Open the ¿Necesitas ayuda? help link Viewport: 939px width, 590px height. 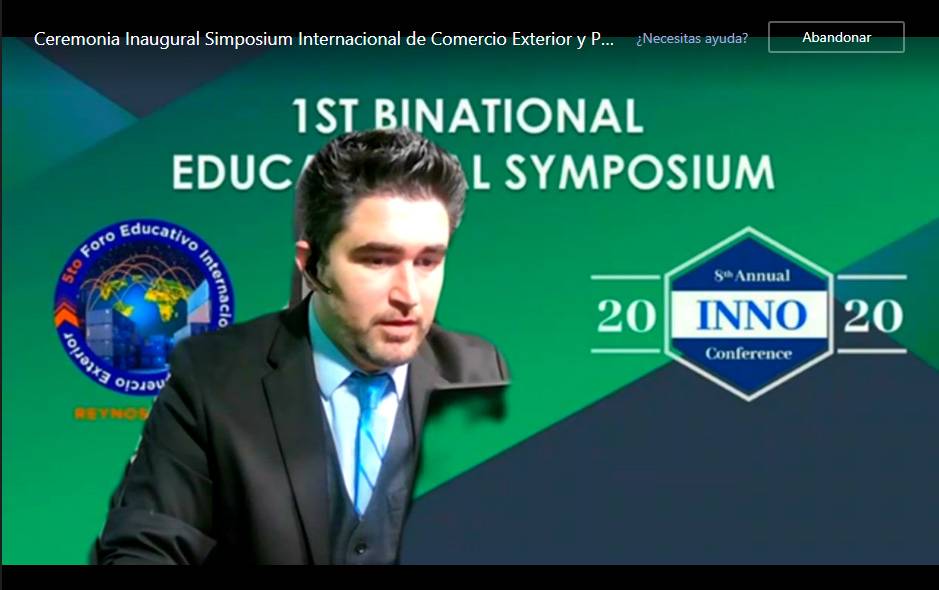pyautogui.click(x=692, y=38)
